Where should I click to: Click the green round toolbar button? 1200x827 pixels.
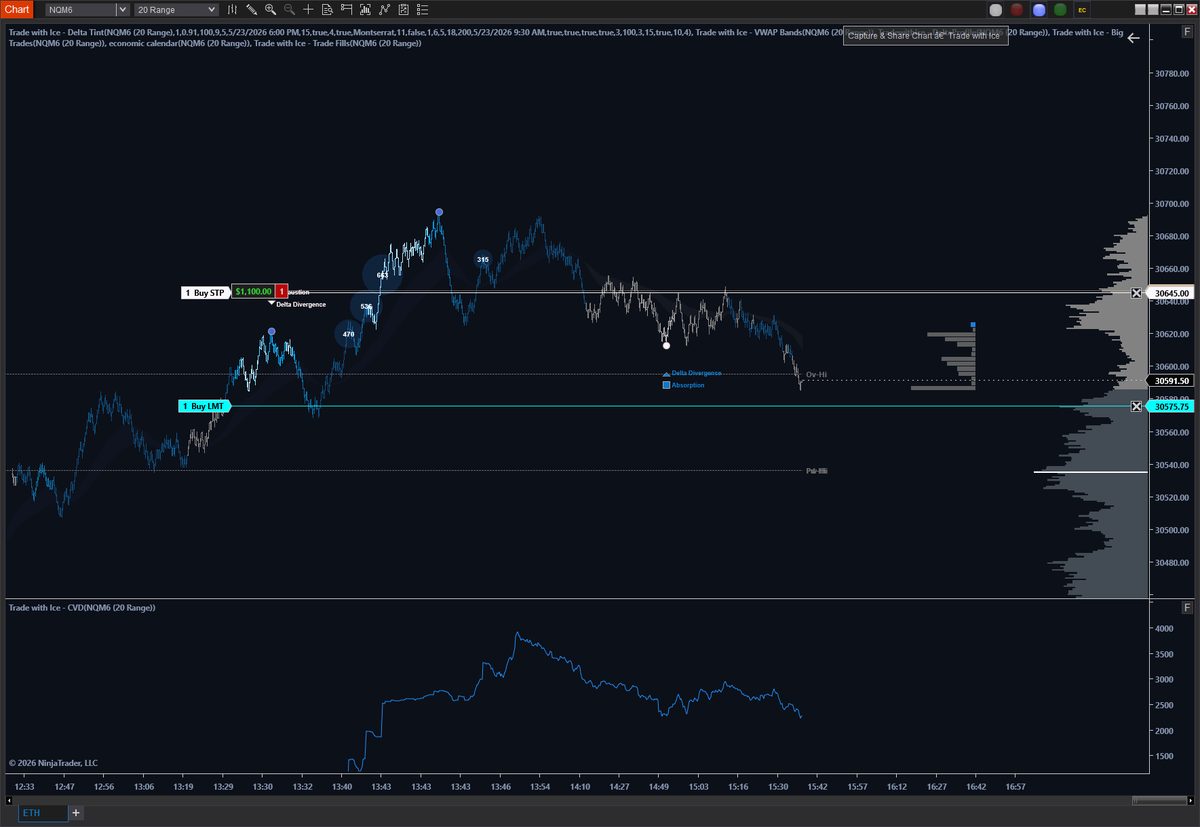coord(1060,10)
